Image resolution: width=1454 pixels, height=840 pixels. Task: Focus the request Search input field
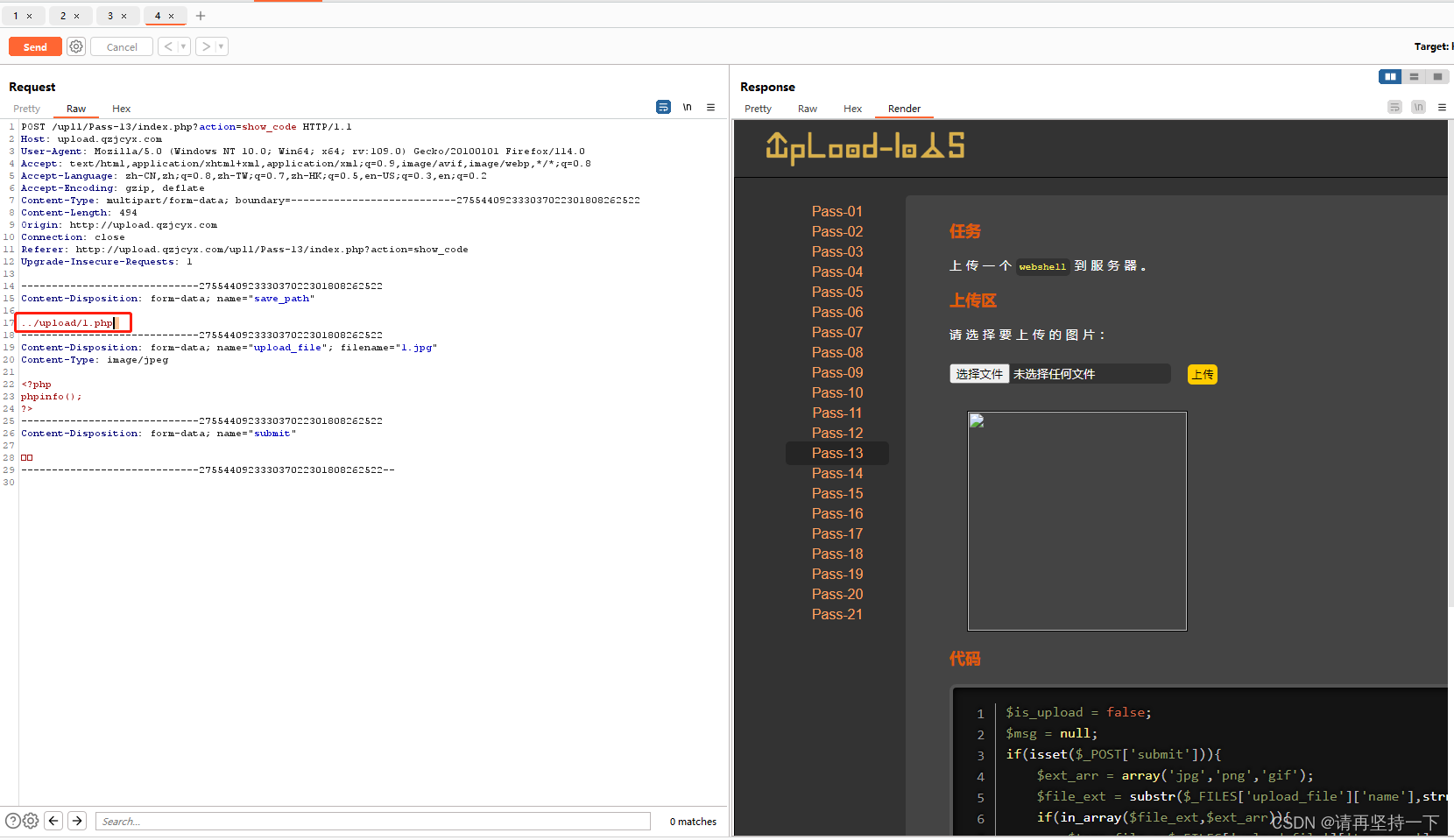(373, 821)
